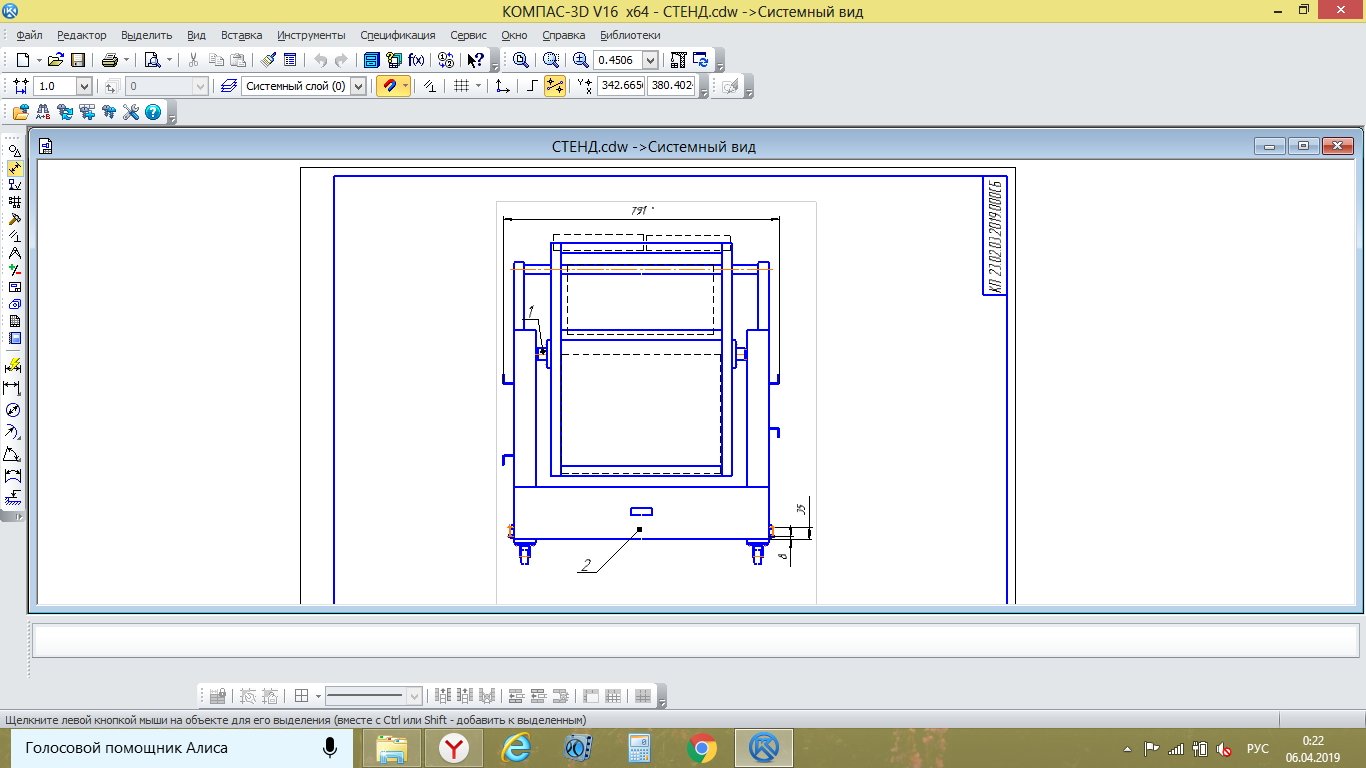Open Google Chrome from the taskbar
Viewport: 1366px width, 768px height.
click(702, 747)
